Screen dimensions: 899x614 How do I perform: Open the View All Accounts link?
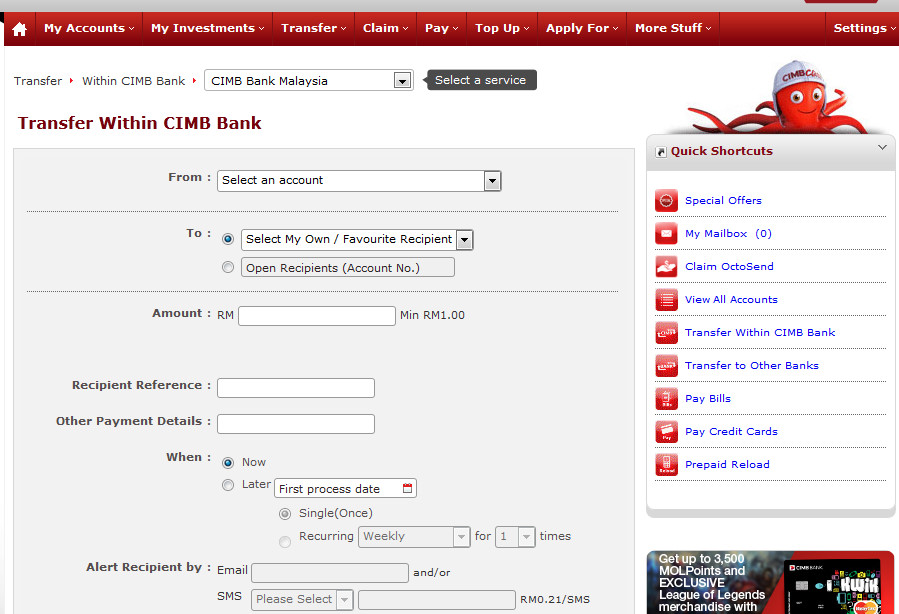pyautogui.click(x=731, y=299)
